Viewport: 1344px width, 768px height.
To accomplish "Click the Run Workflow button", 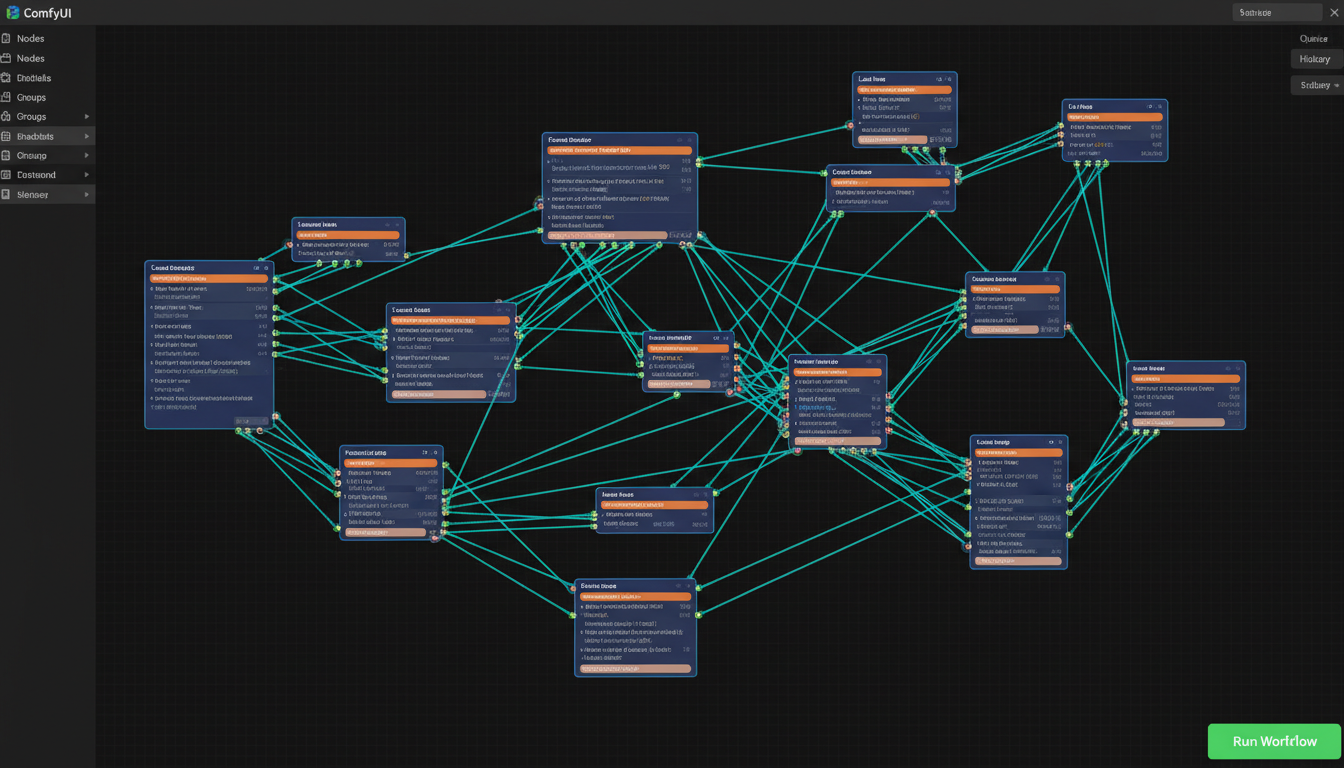I will tap(1272, 741).
